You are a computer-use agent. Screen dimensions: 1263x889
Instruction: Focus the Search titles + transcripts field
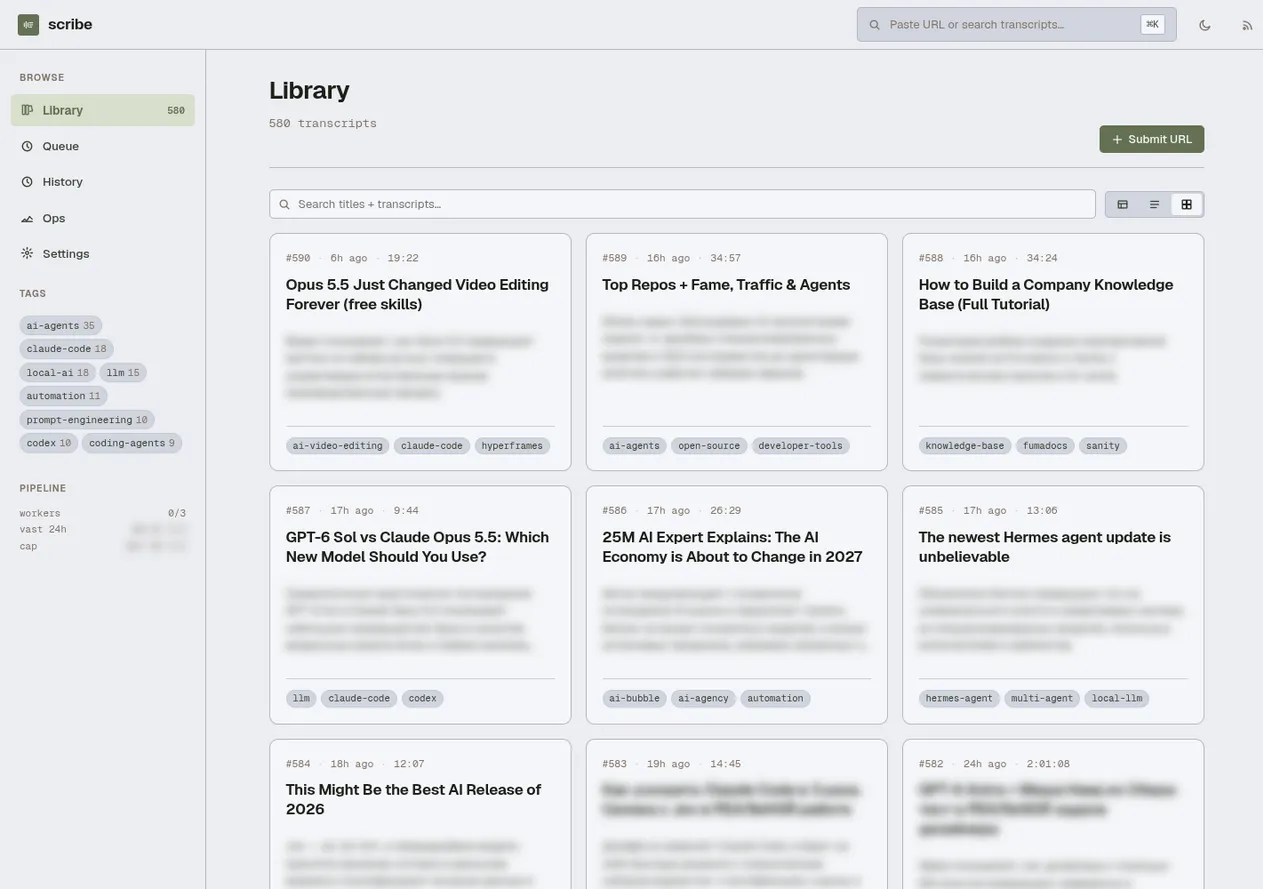pyautogui.click(x=682, y=204)
